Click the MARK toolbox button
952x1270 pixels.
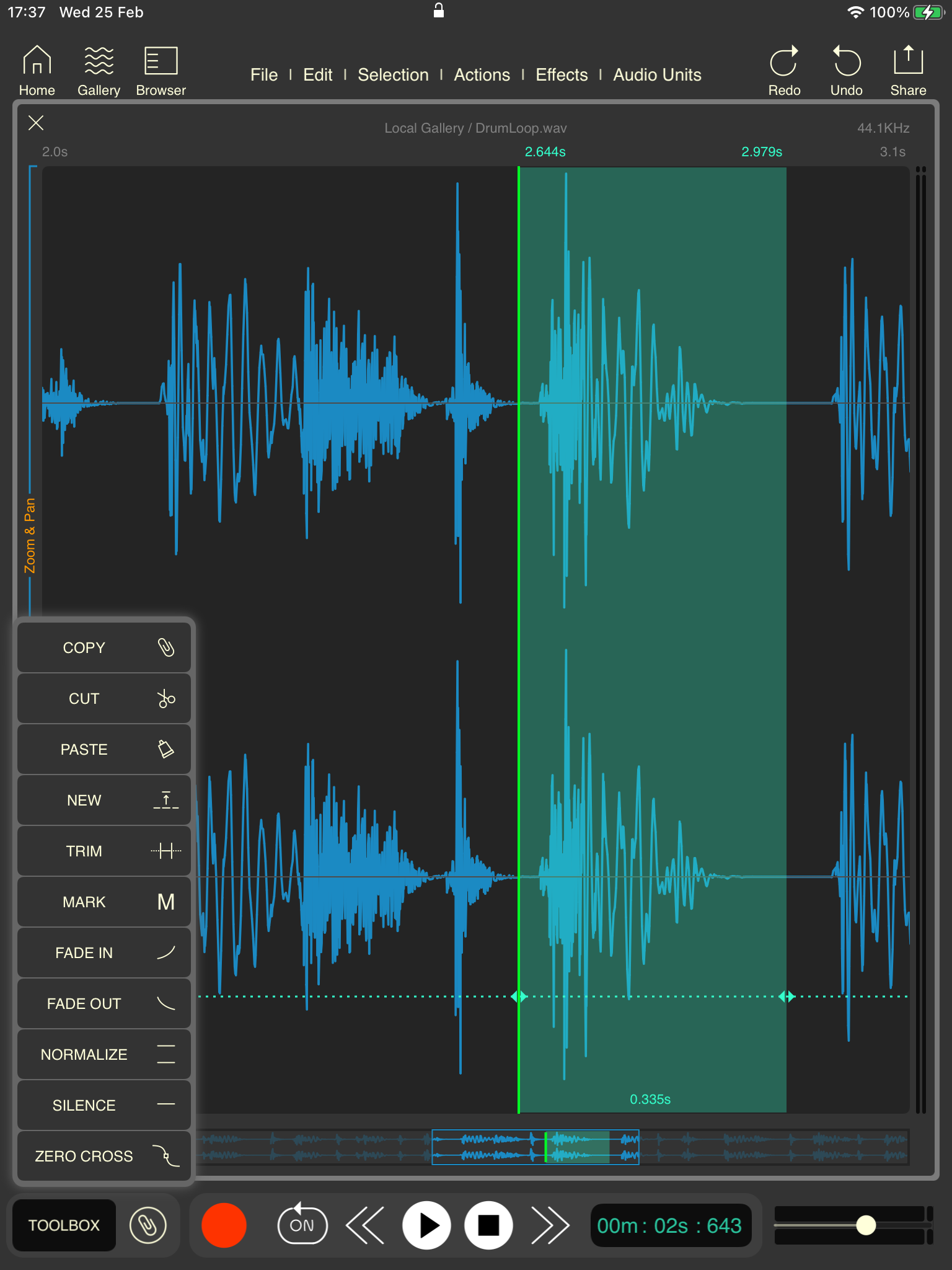pyautogui.click(x=104, y=902)
